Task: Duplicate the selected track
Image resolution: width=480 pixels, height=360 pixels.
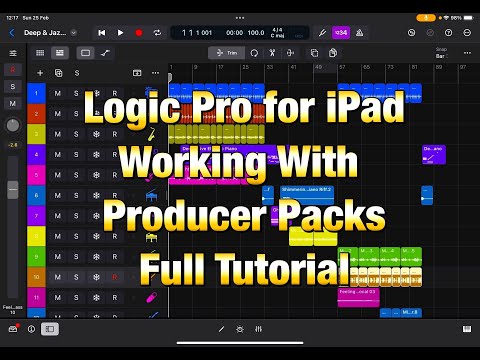Action: tap(58, 73)
